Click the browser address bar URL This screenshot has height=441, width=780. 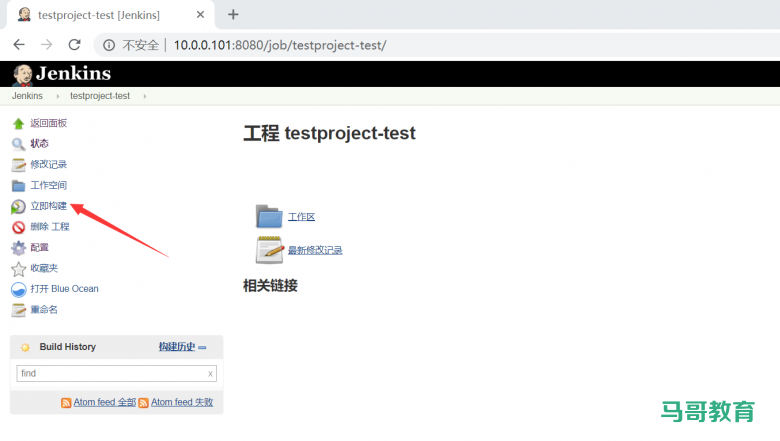click(x=280, y=45)
